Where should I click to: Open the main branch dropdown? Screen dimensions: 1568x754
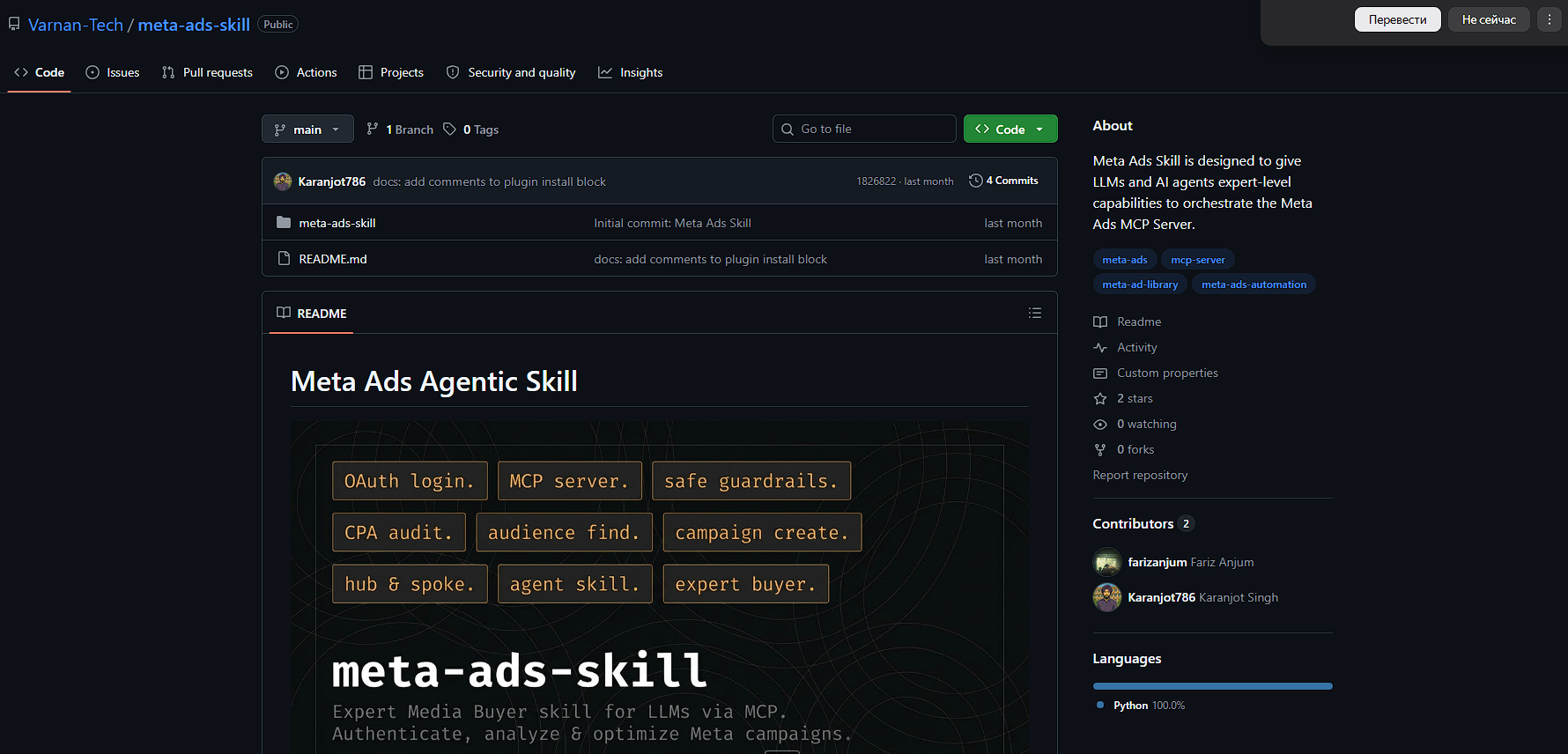pos(307,129)
